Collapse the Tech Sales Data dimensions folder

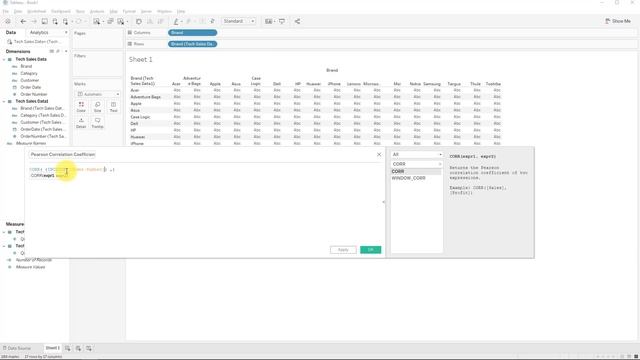pyautogui.click(x=4, y=59)
